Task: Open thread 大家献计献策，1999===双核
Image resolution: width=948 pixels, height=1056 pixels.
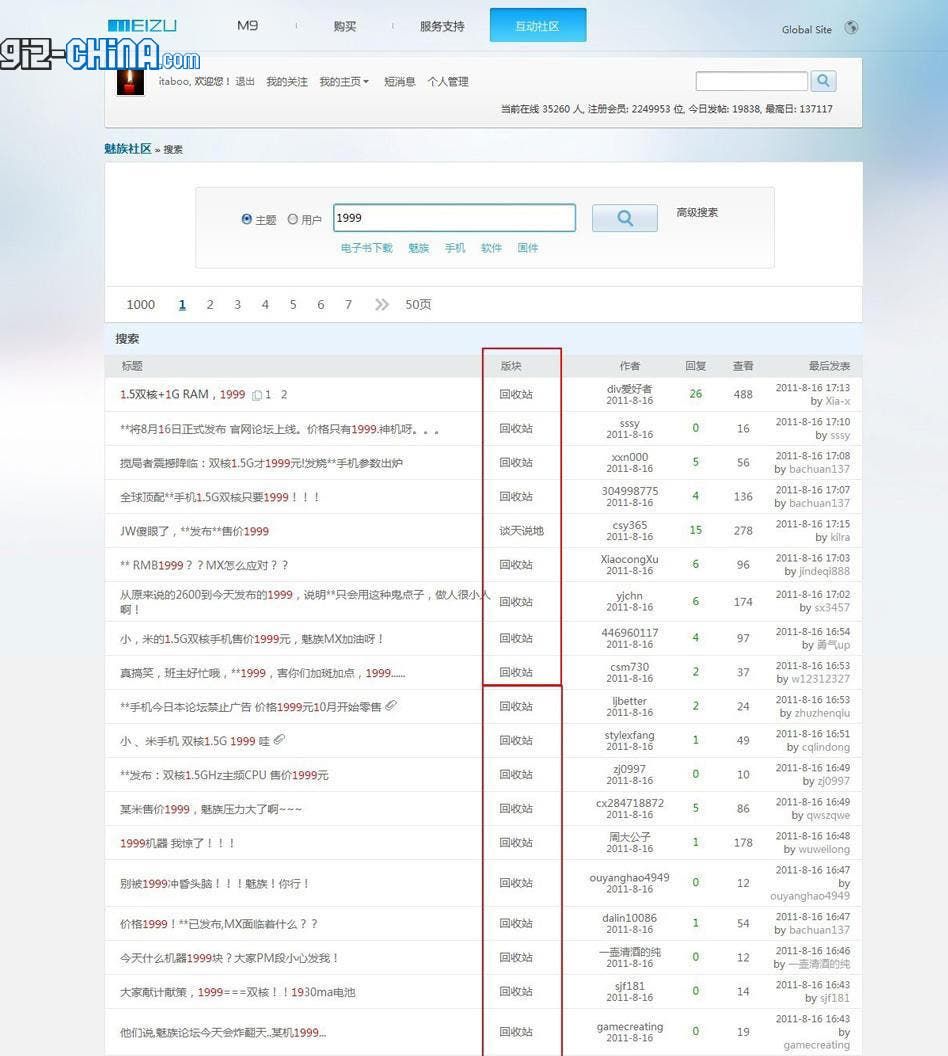Action: tap(238, 992)
